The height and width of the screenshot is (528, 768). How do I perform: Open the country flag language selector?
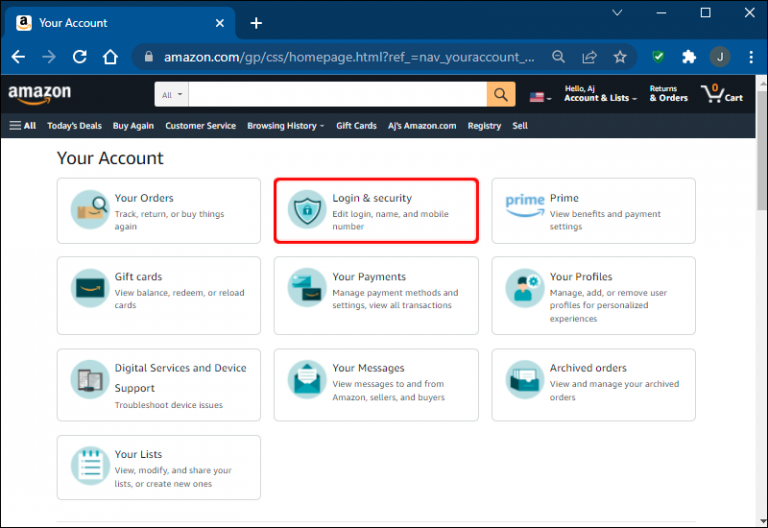[x=540, y=97]
